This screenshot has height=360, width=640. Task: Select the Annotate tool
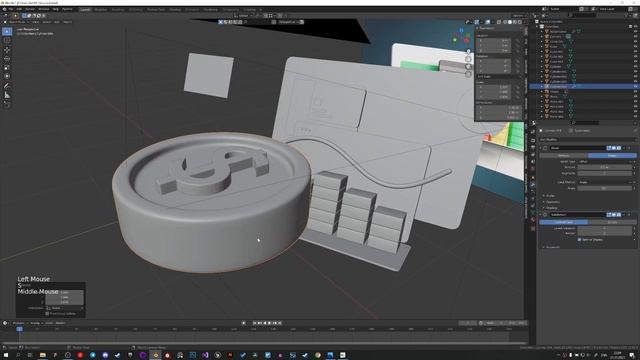(x=7, y=86)
